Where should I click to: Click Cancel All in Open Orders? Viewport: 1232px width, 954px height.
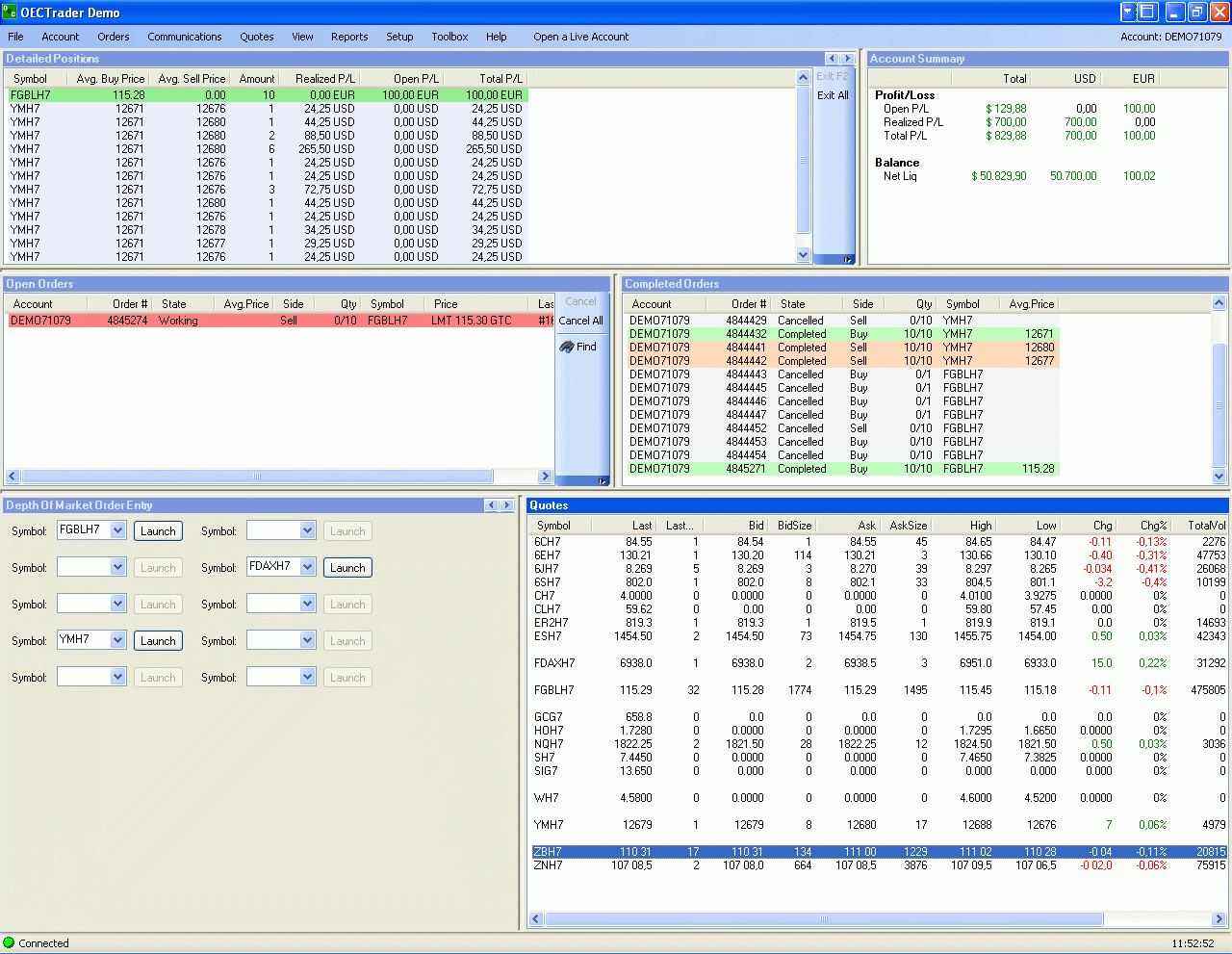tap(580, 321)
